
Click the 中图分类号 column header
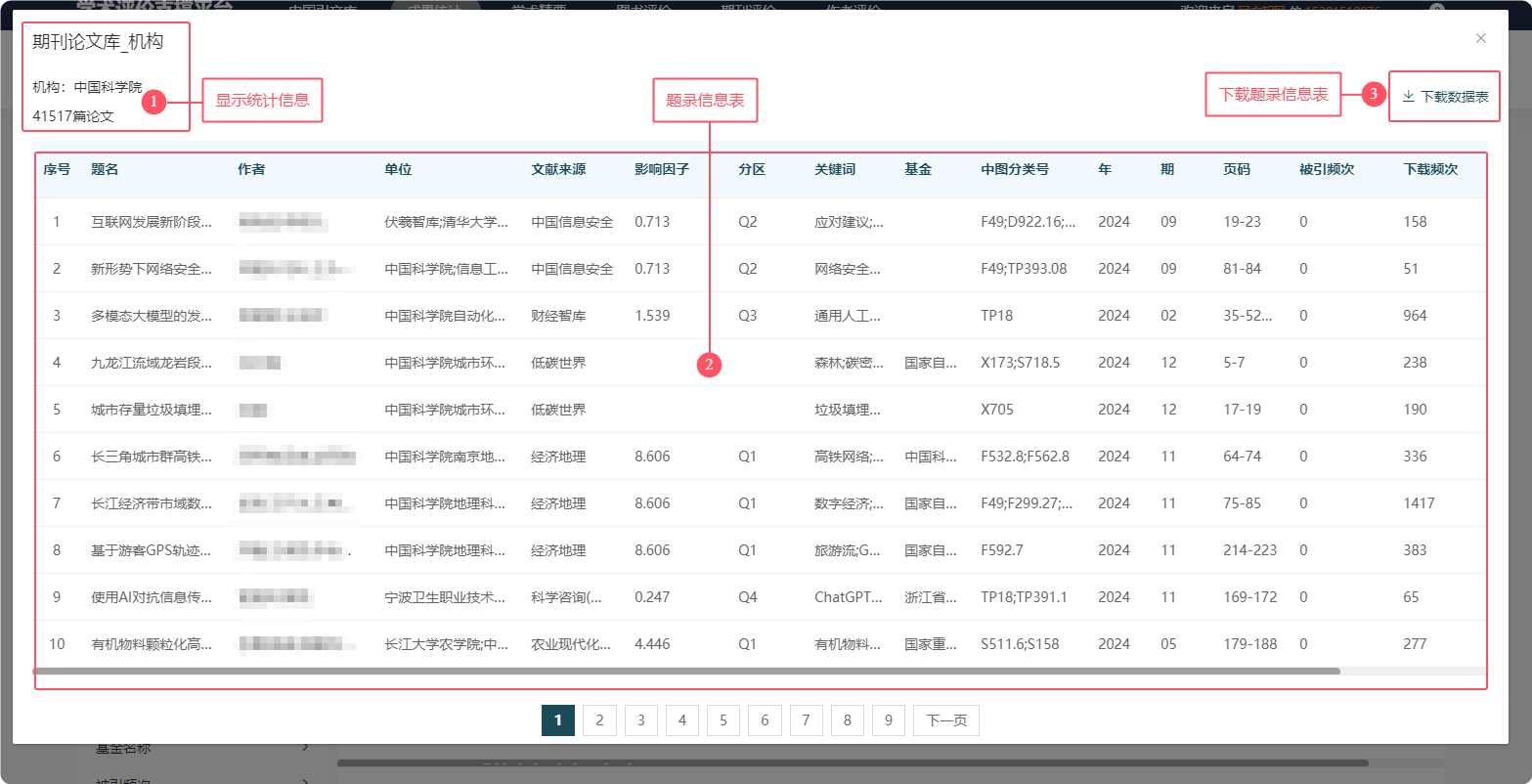click(1015, 169)
